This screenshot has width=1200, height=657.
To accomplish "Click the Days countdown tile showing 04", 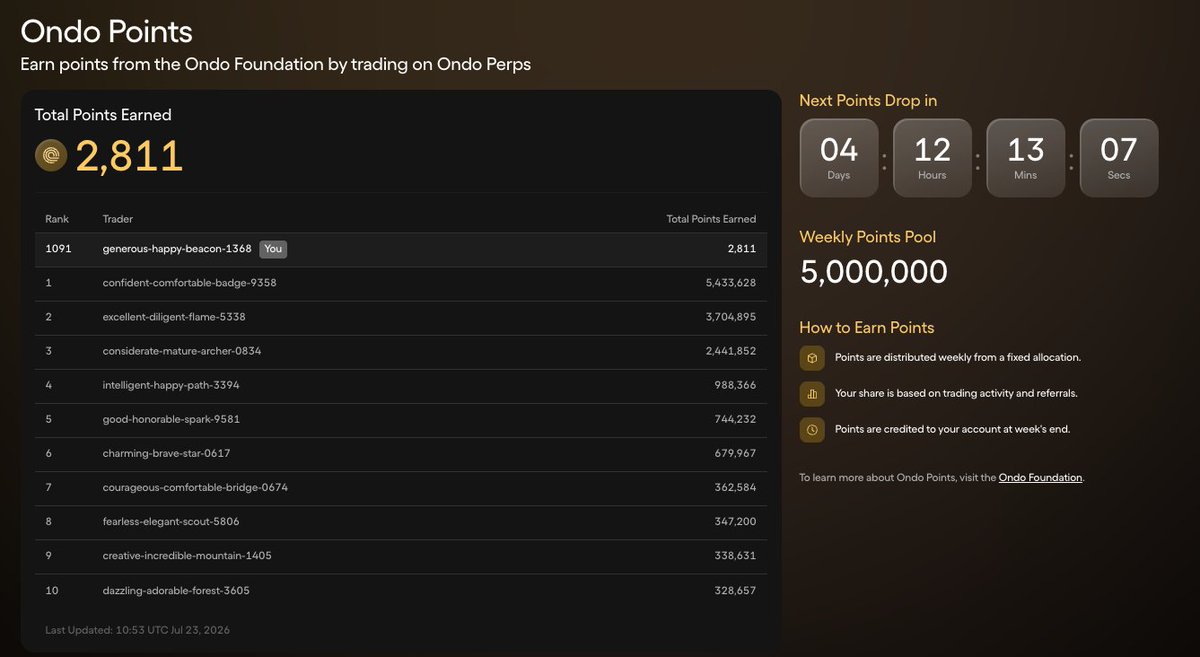I will (839, 158).
